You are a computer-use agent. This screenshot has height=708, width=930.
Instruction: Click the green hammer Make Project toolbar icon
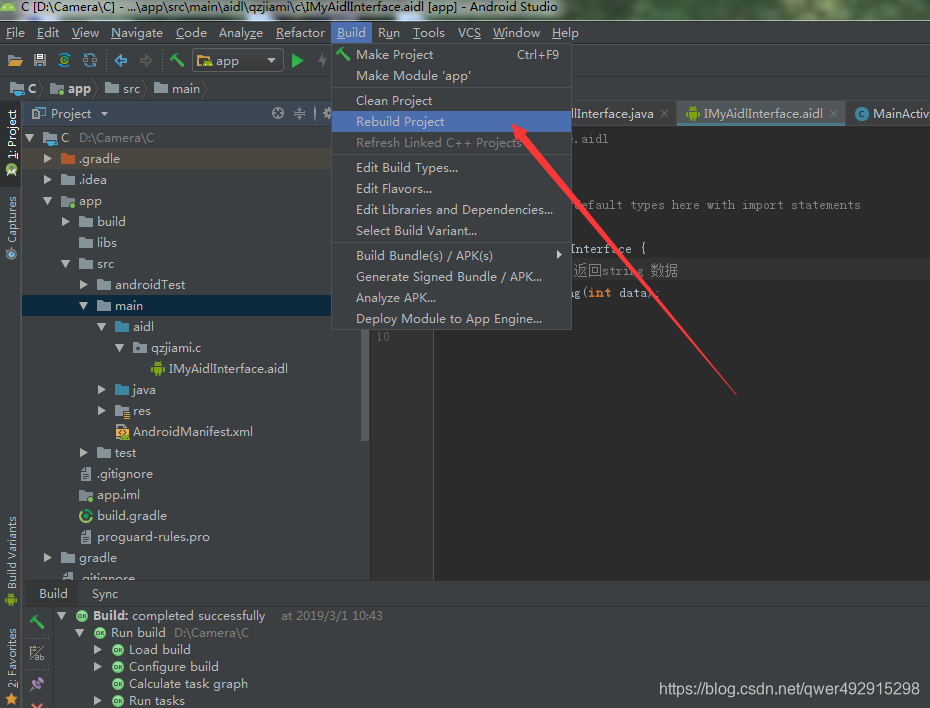(x=177, y=60)
